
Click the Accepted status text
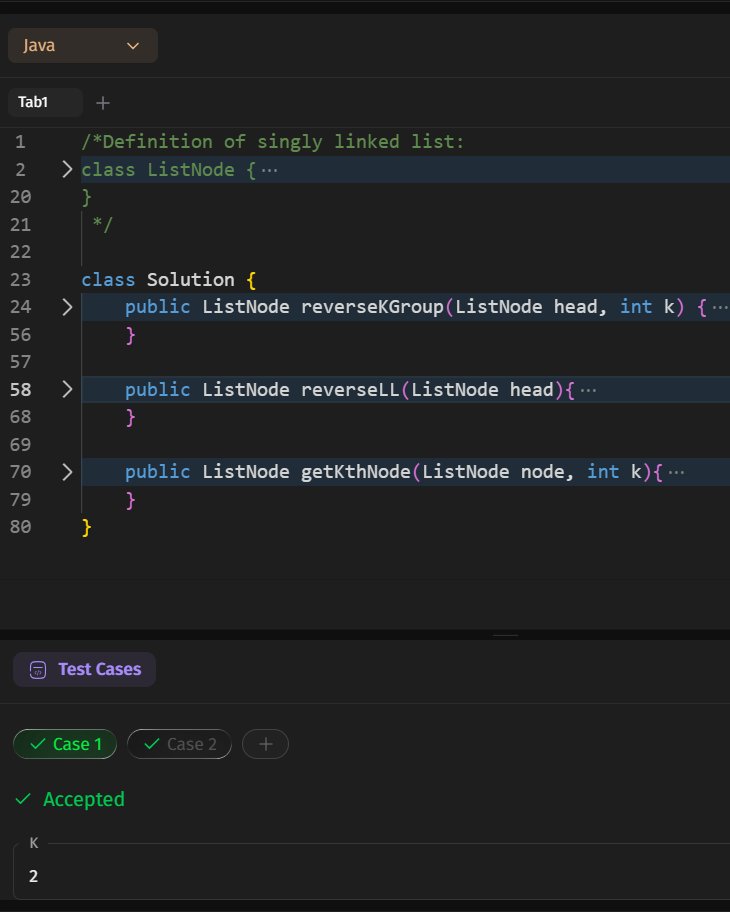pos(84,799)
